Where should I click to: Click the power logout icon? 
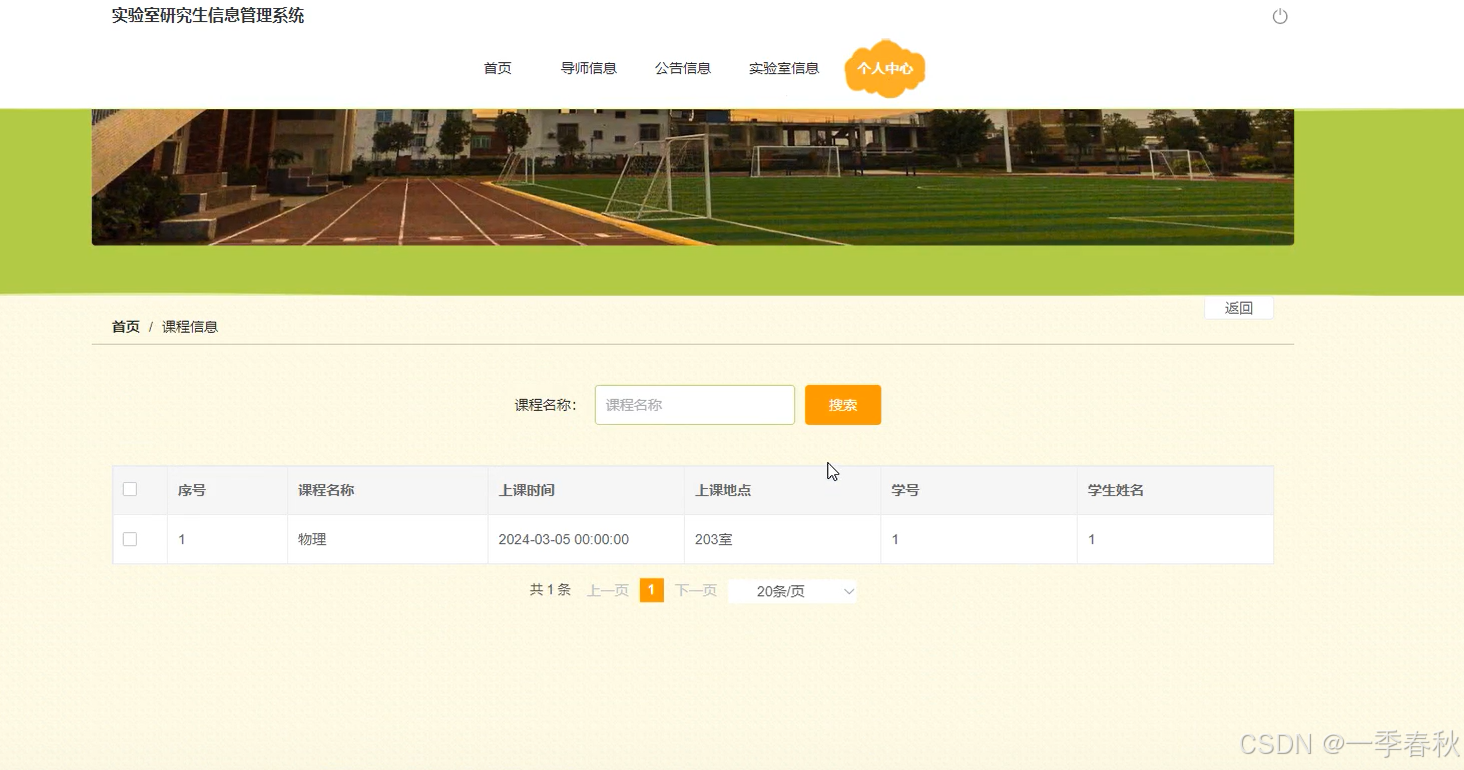(1279, 16)
